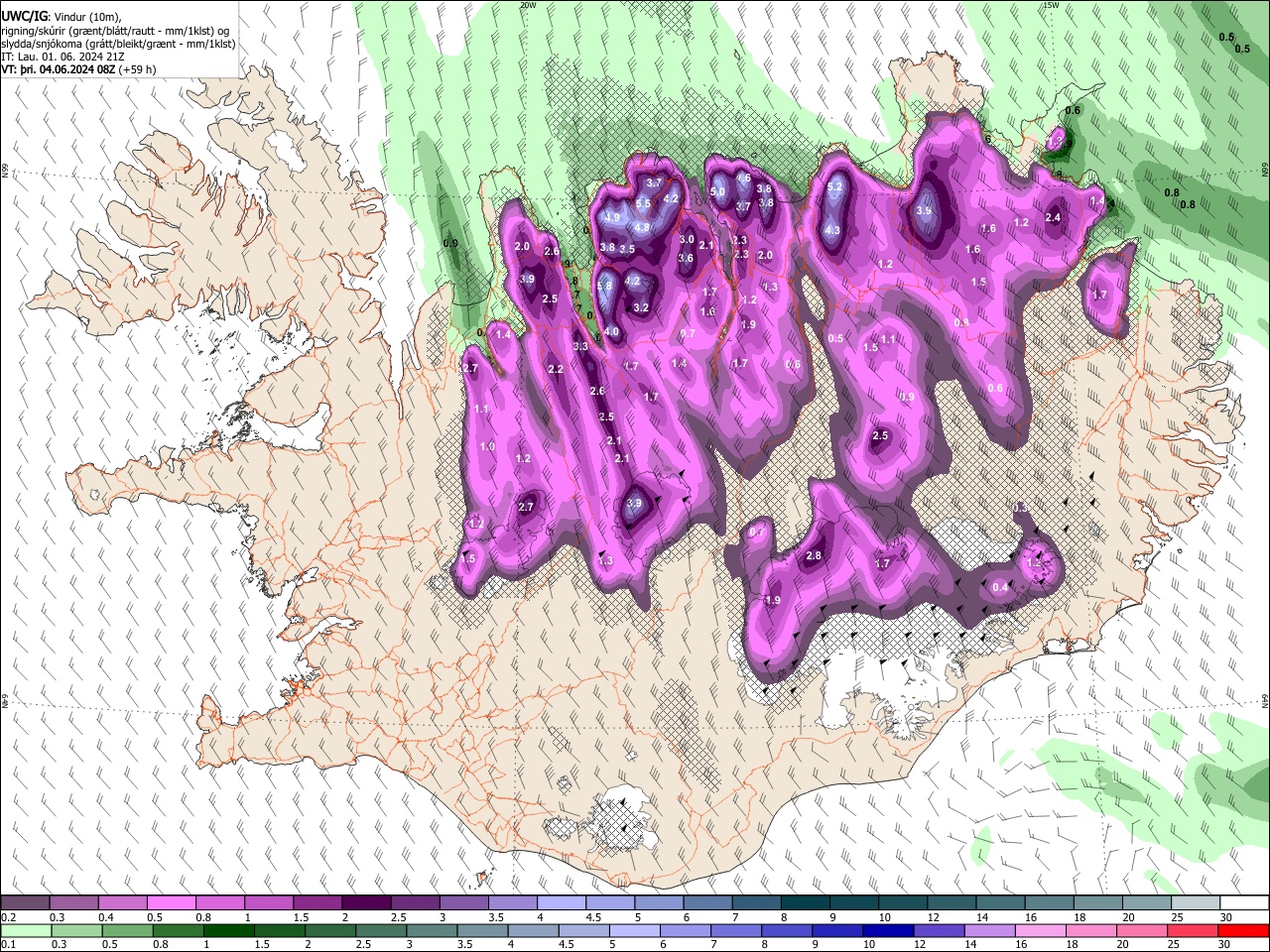Select the dark green 1 swatch in the bottom legend row

229,930
